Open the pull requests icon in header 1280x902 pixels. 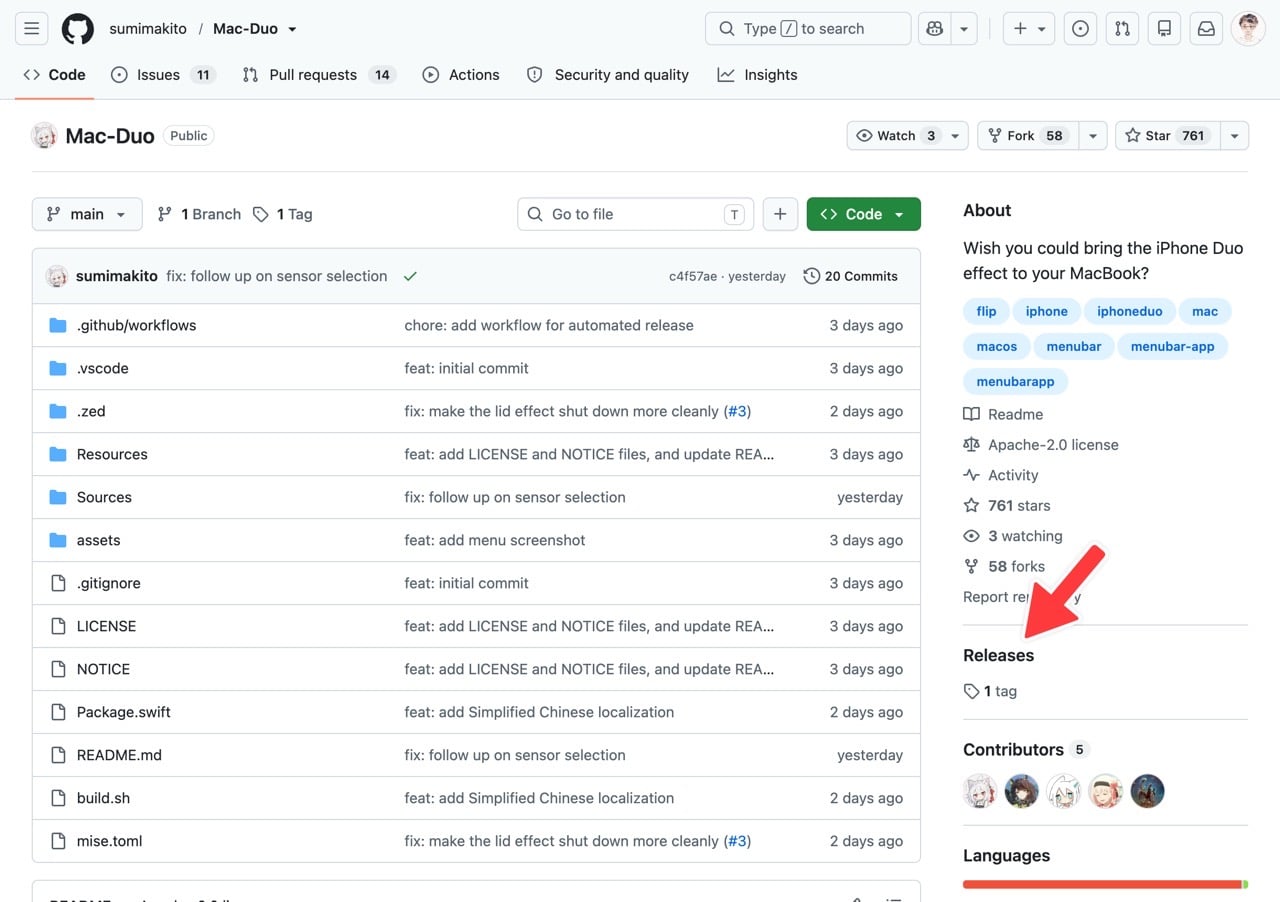1122,29
